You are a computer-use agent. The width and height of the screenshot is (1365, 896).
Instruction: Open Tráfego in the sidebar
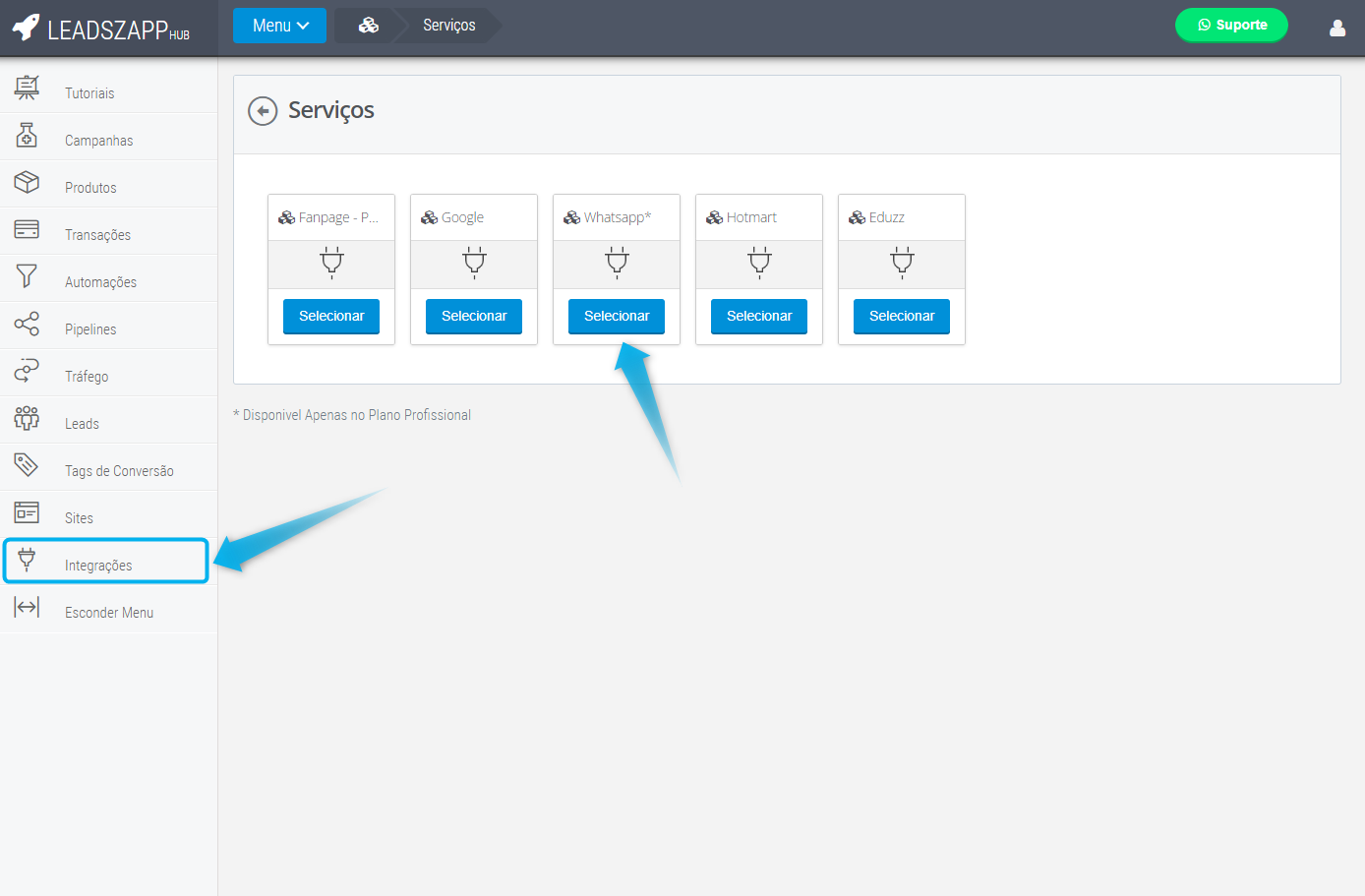[x=87, y=377]
